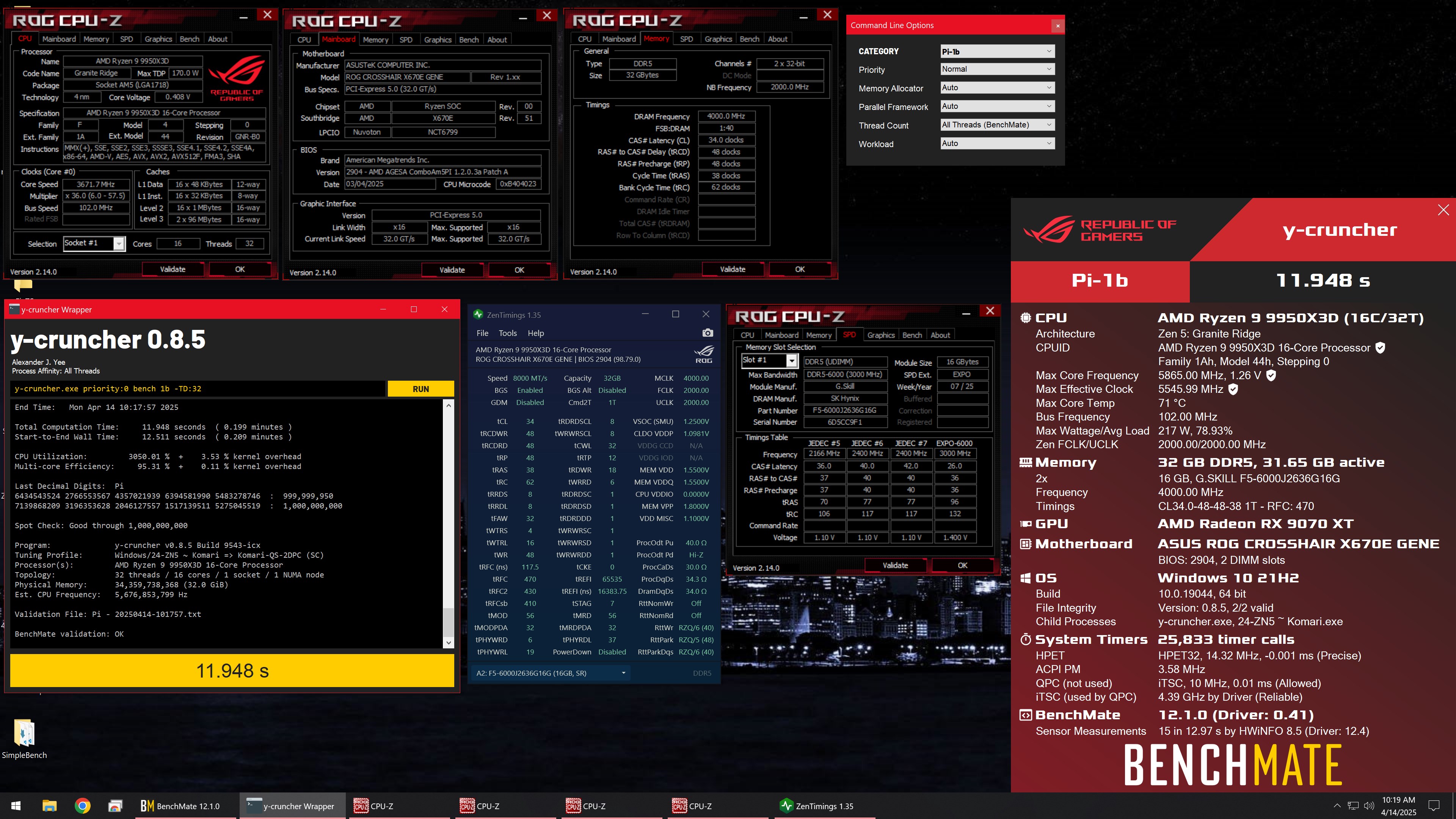1456x819 pixels.
Task: Click Core Speed 3671.7 MHz value
Action: point(96,184)
